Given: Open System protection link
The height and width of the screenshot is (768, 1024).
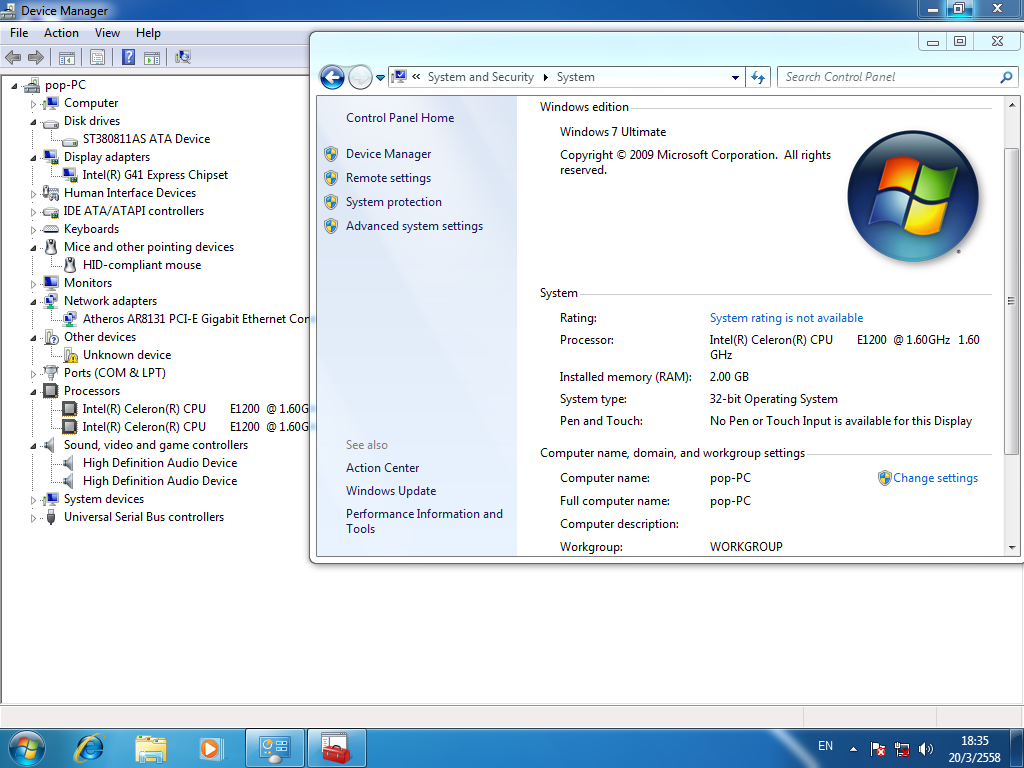Looking at the screenshot, I should coord(394,202).
